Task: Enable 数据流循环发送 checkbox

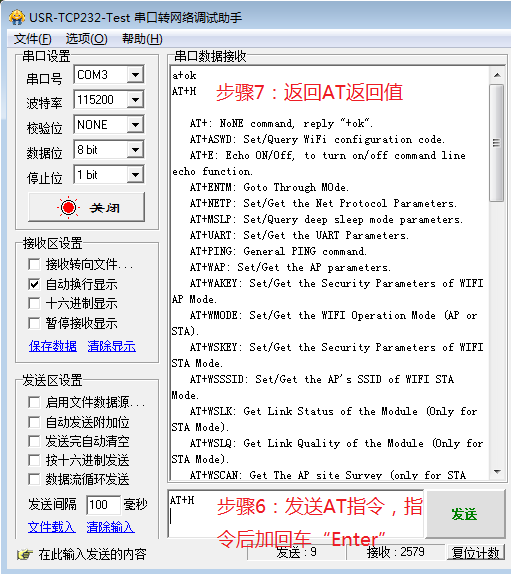Action: (x=34, y=479)
